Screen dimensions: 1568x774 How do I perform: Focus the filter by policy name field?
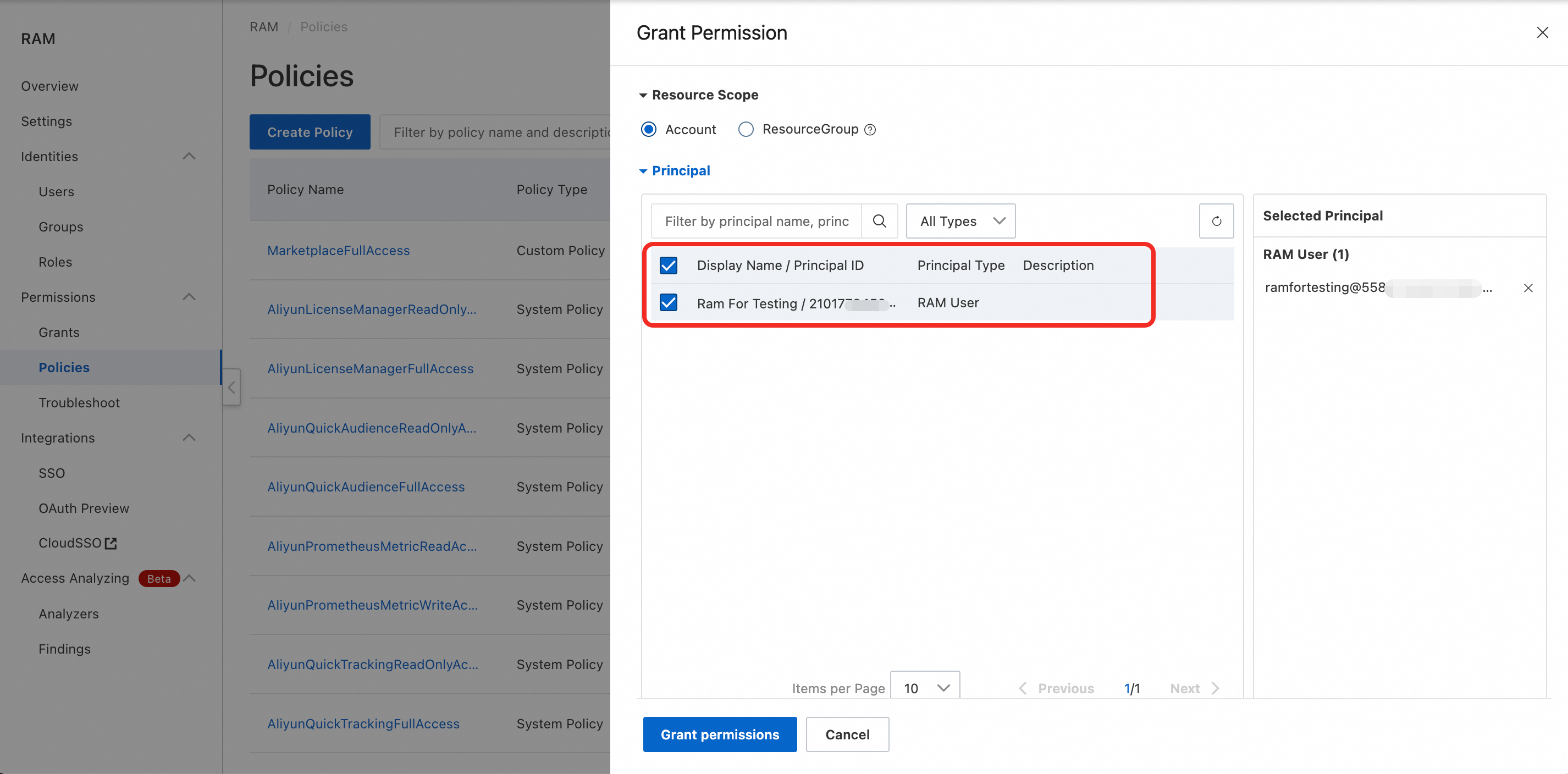495,132
